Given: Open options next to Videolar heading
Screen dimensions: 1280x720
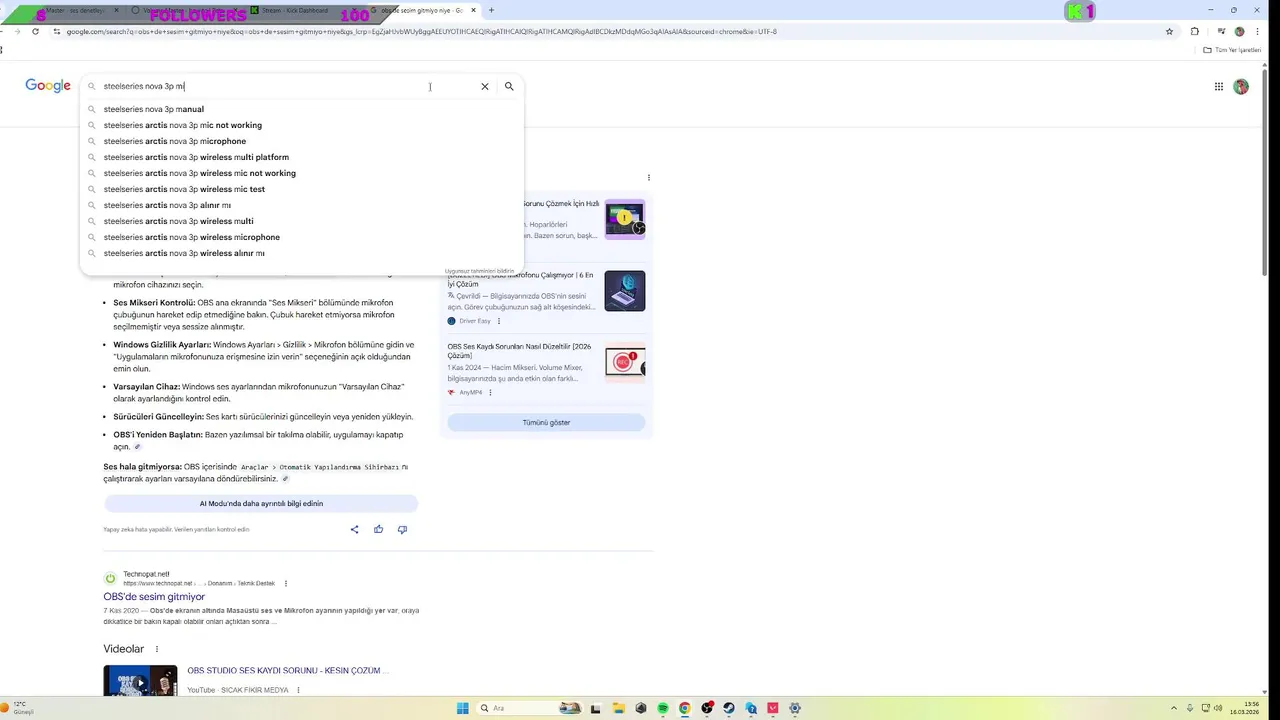Looking at the screenshot, I should (x=157, y=649).
